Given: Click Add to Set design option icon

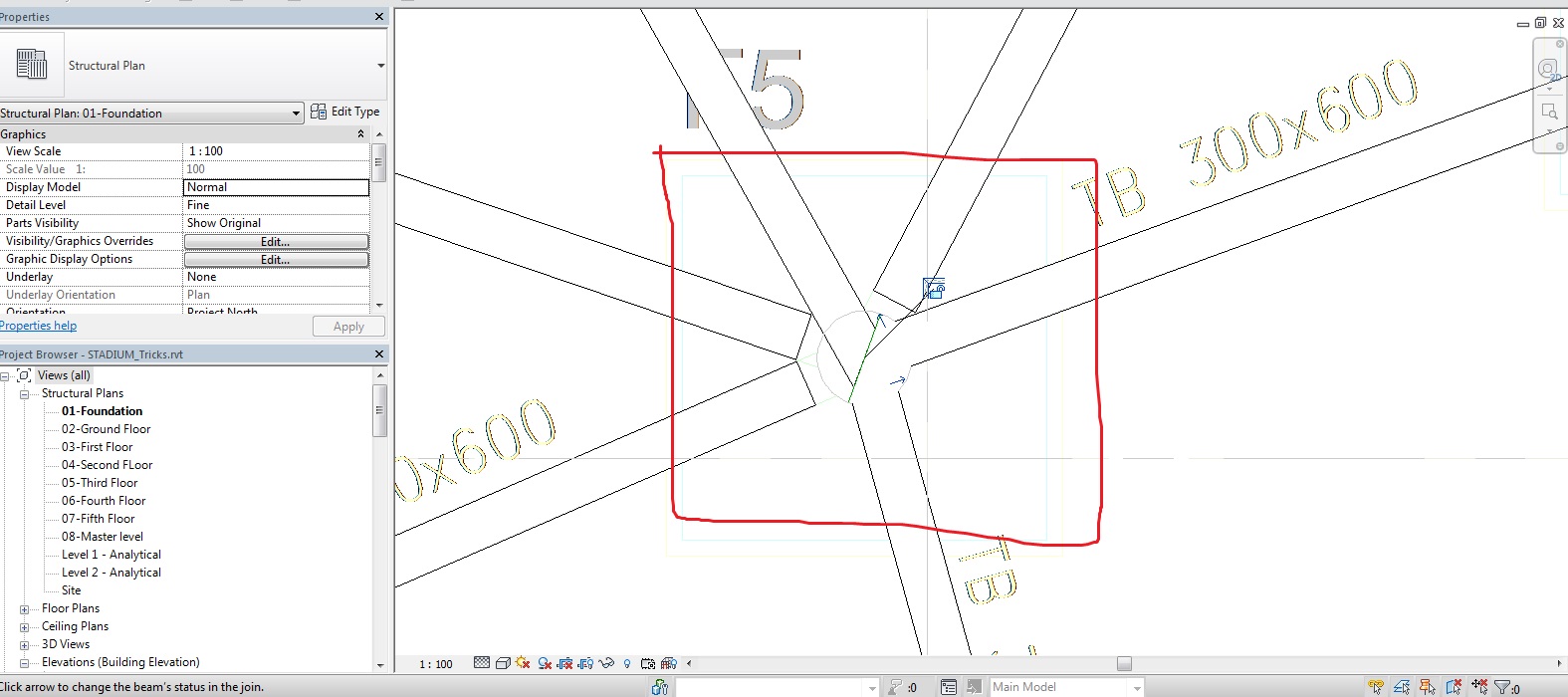Looking at the screenshot, I should click(x=975, y=687).
